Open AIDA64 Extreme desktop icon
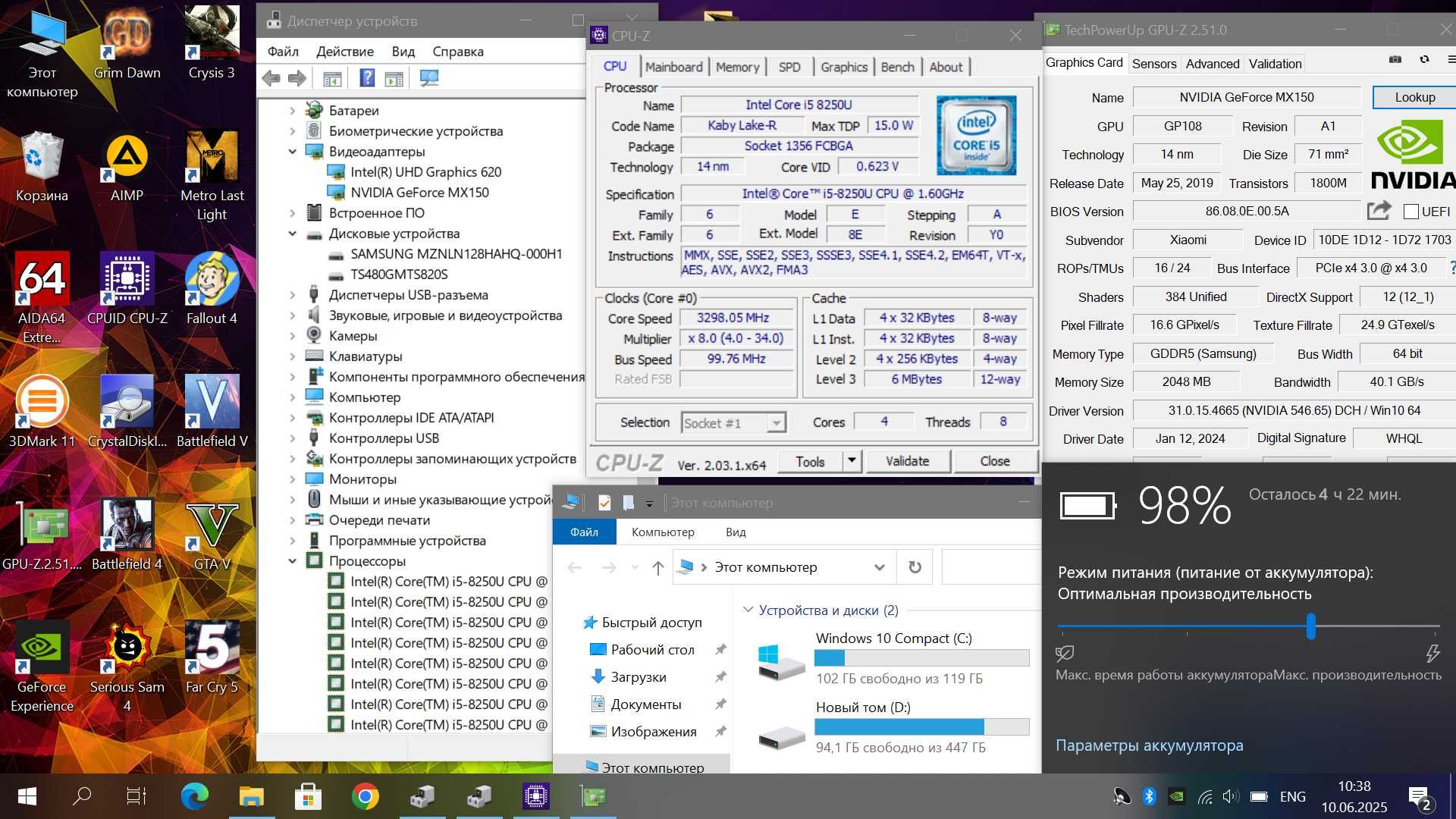This screenshot has height=819, width=1456. click(42, 299)
